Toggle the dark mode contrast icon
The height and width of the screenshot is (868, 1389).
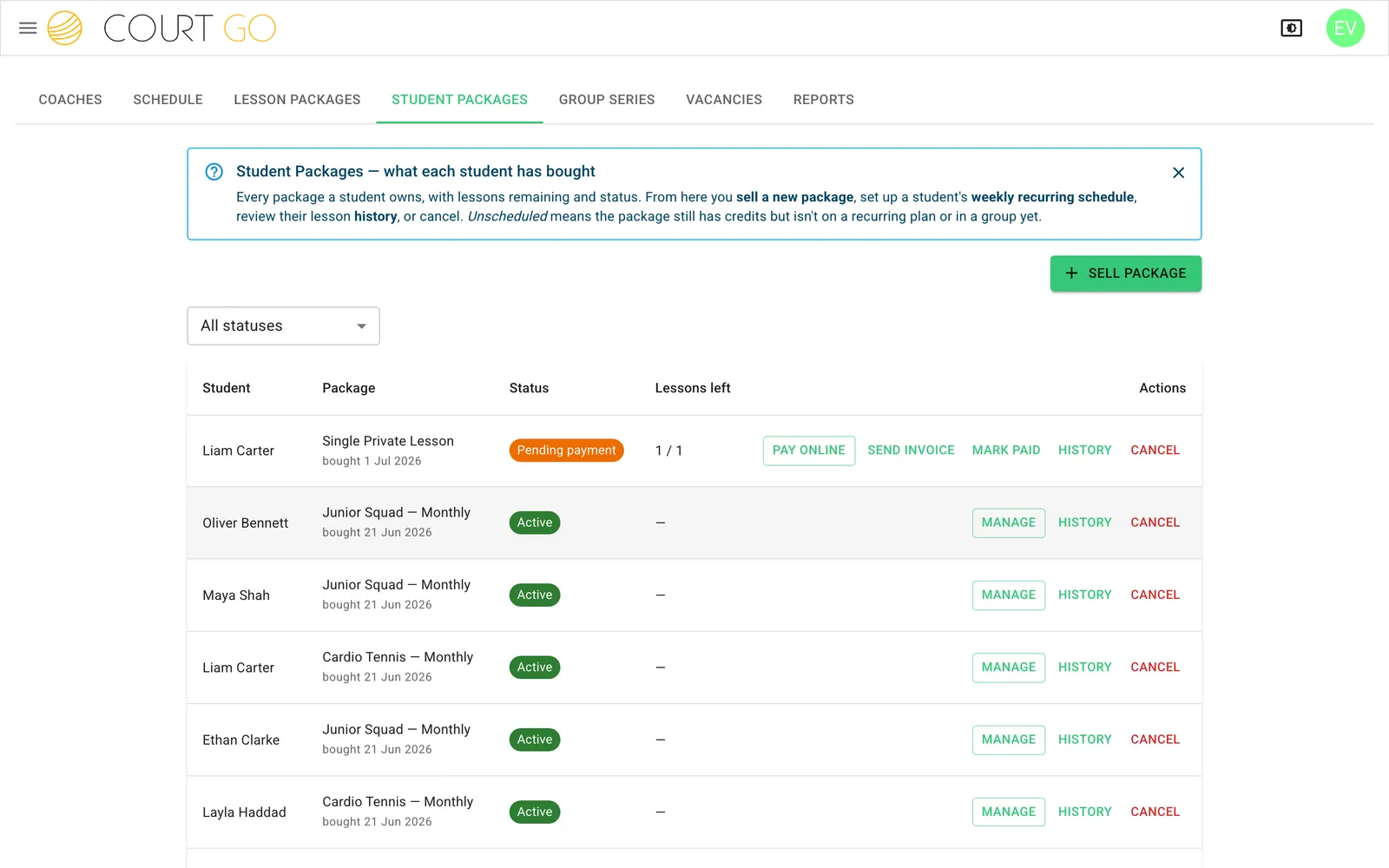pos(1291,28)
